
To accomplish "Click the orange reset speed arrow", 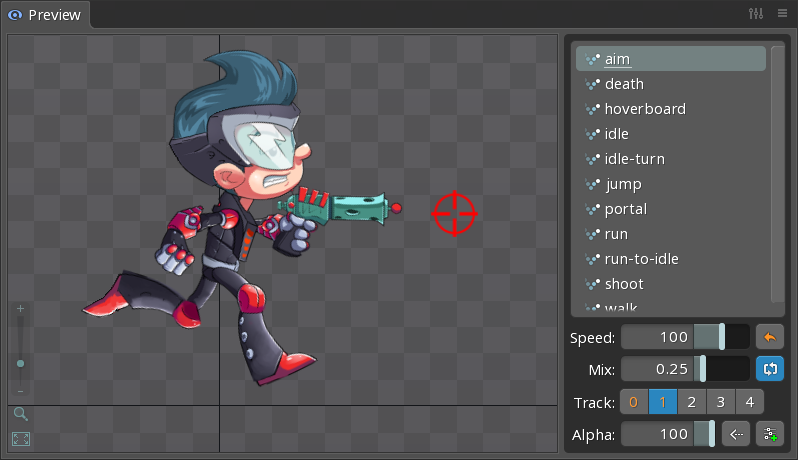I will 769,337.
